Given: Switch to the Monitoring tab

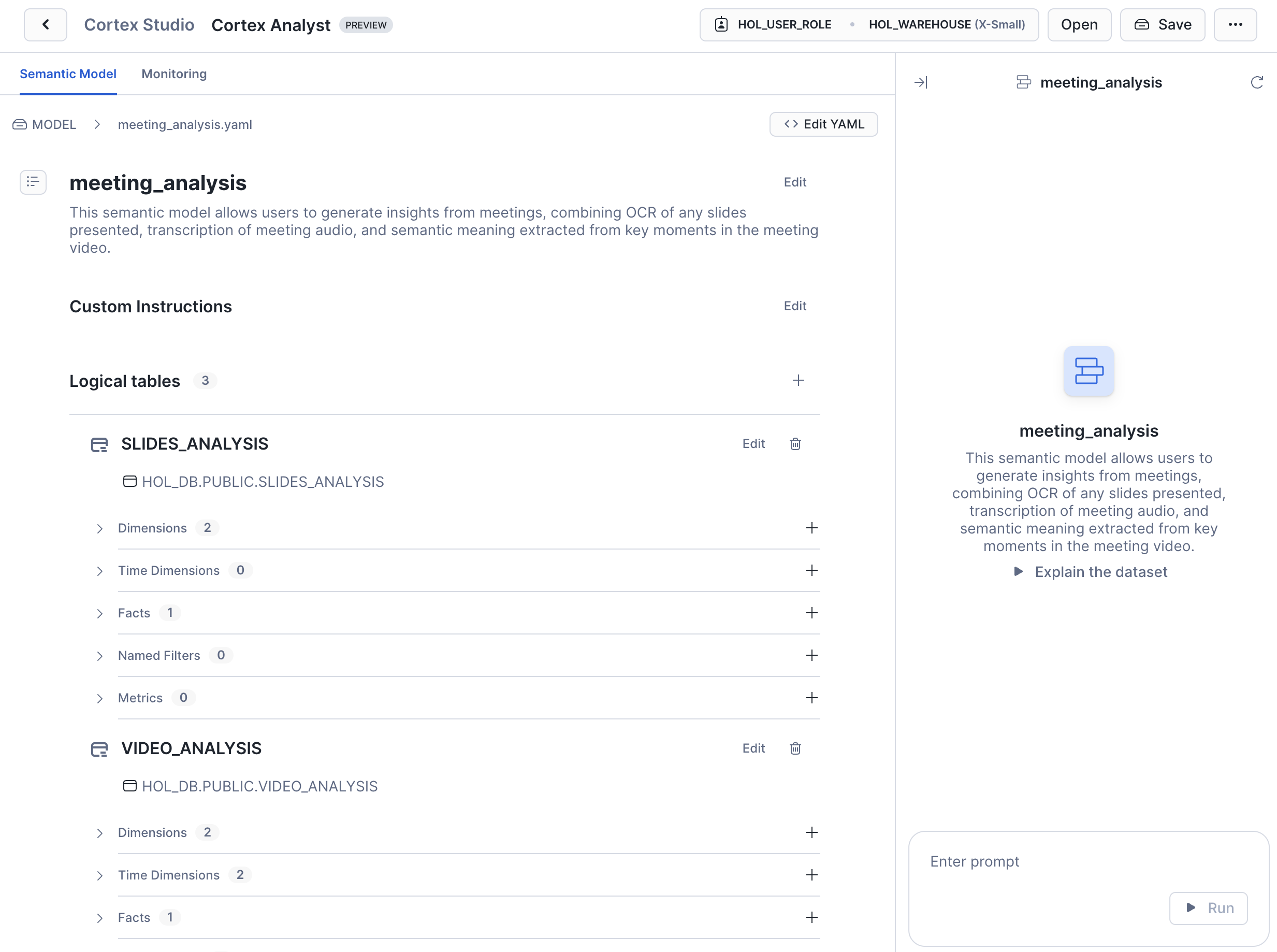Looking at the screenshot, I should 174,74.
